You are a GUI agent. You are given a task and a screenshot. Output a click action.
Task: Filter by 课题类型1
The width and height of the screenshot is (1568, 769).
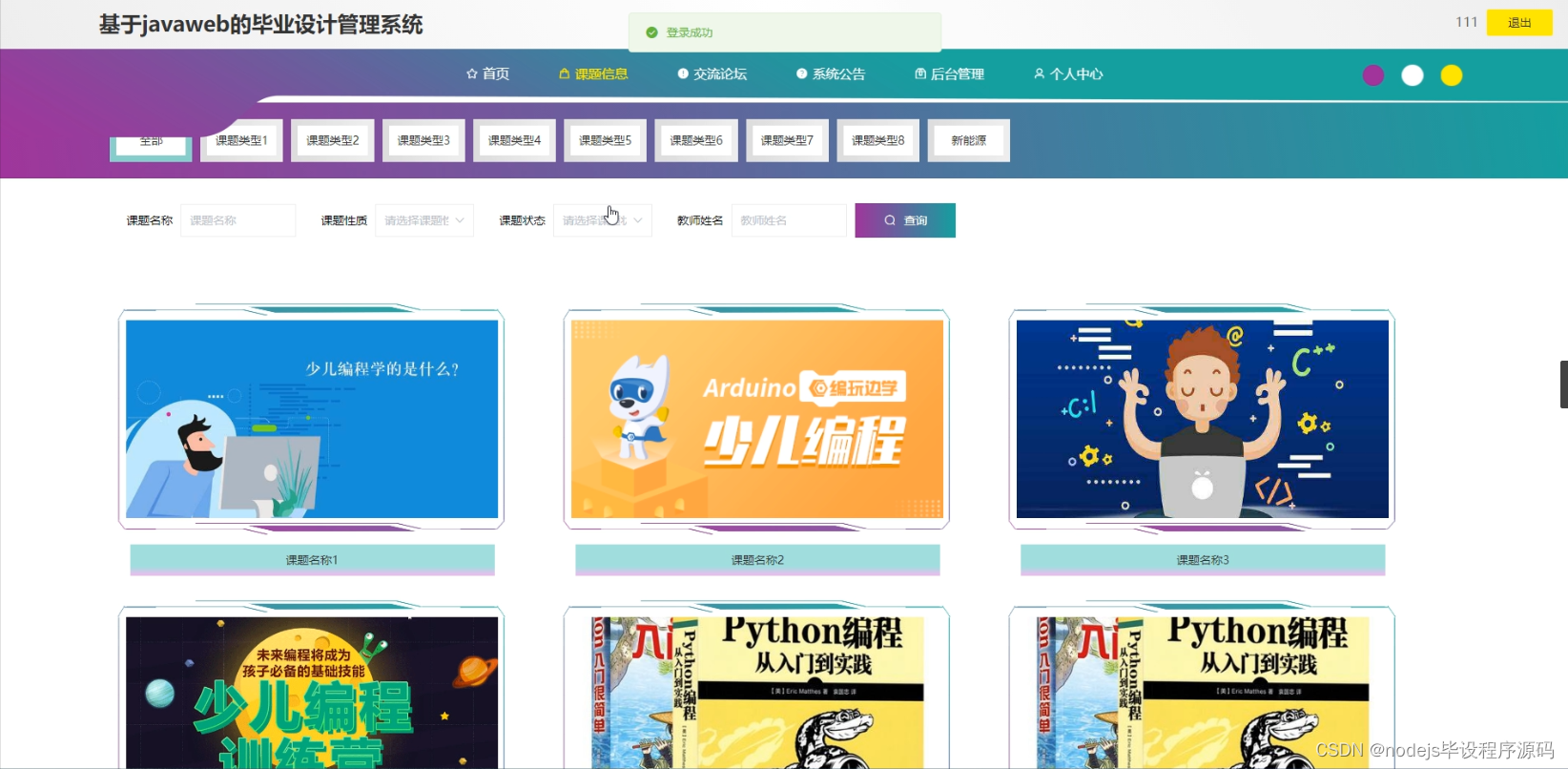pyautogui.click(x=241, y=140)
